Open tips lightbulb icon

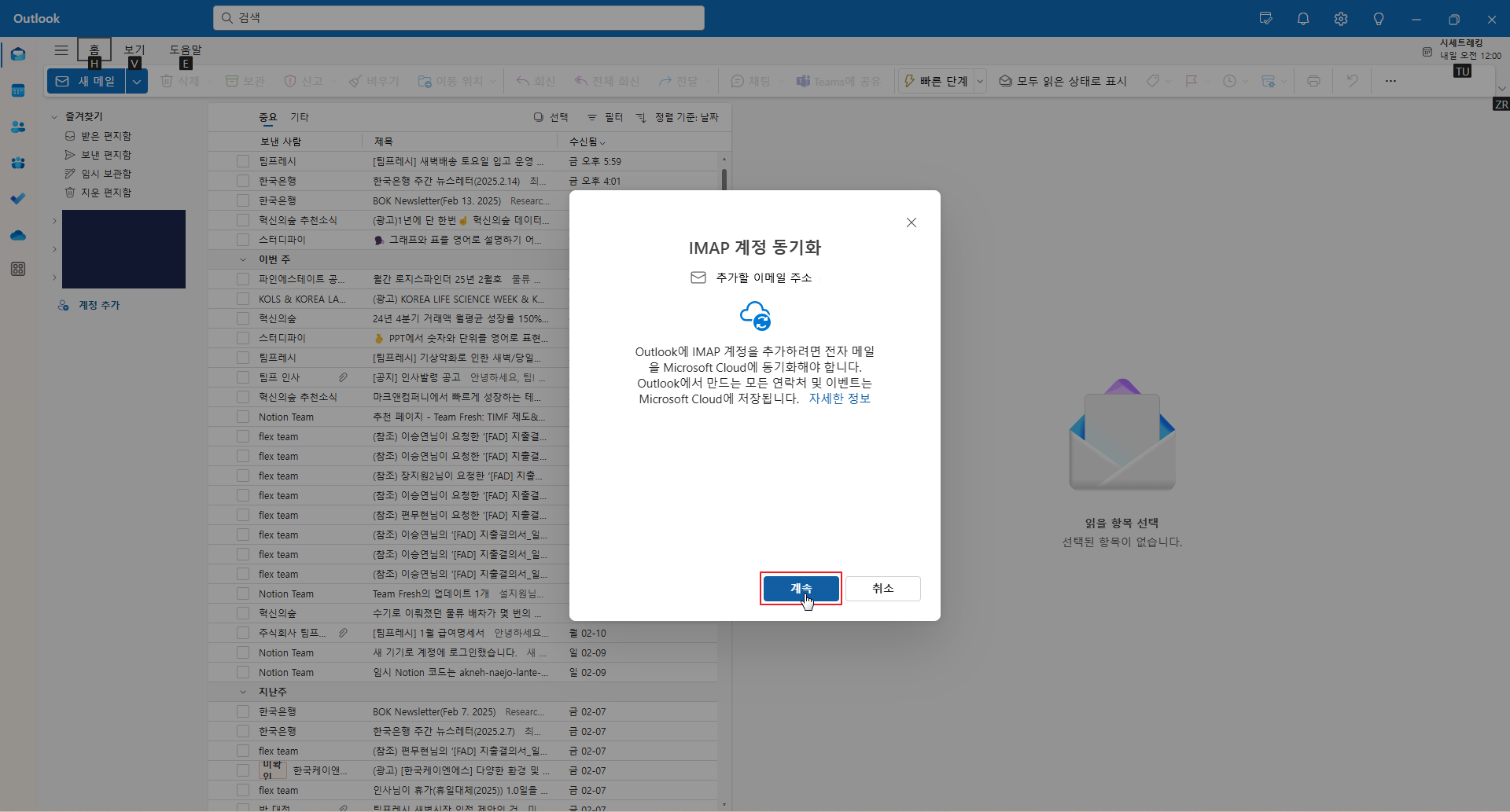coord(1379,19)
